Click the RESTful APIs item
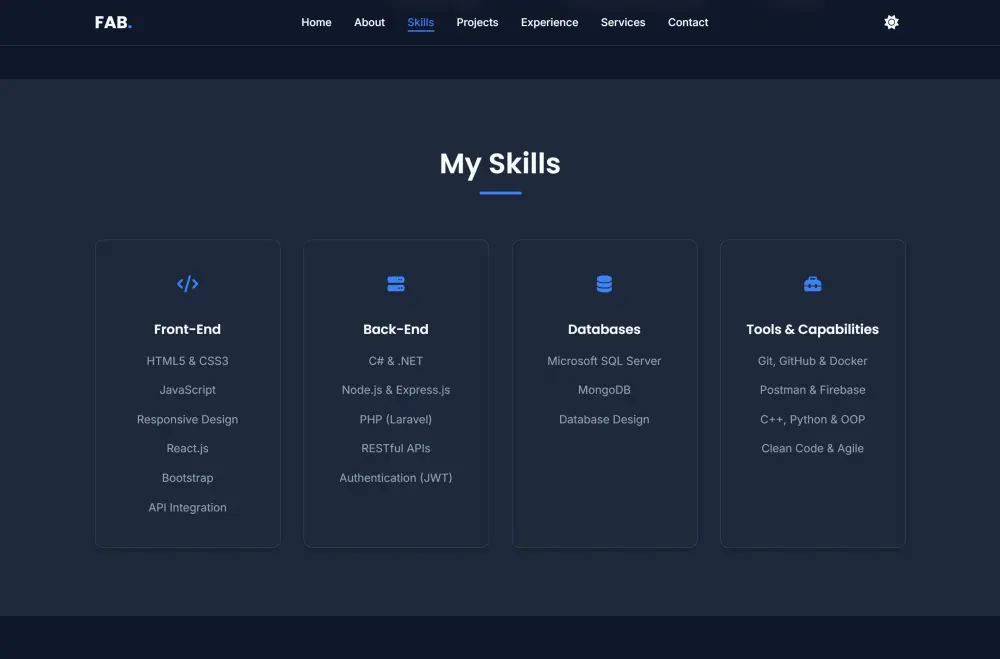 [395, 448]
